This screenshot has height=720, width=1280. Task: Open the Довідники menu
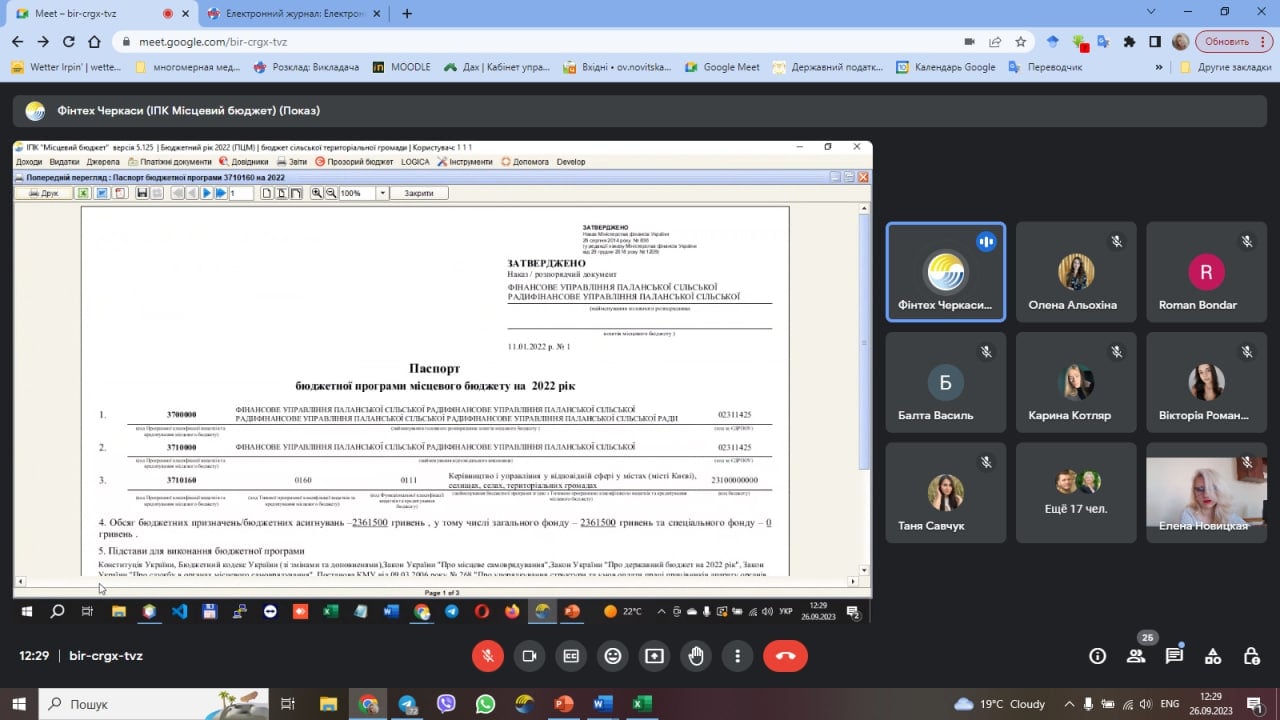243,162
